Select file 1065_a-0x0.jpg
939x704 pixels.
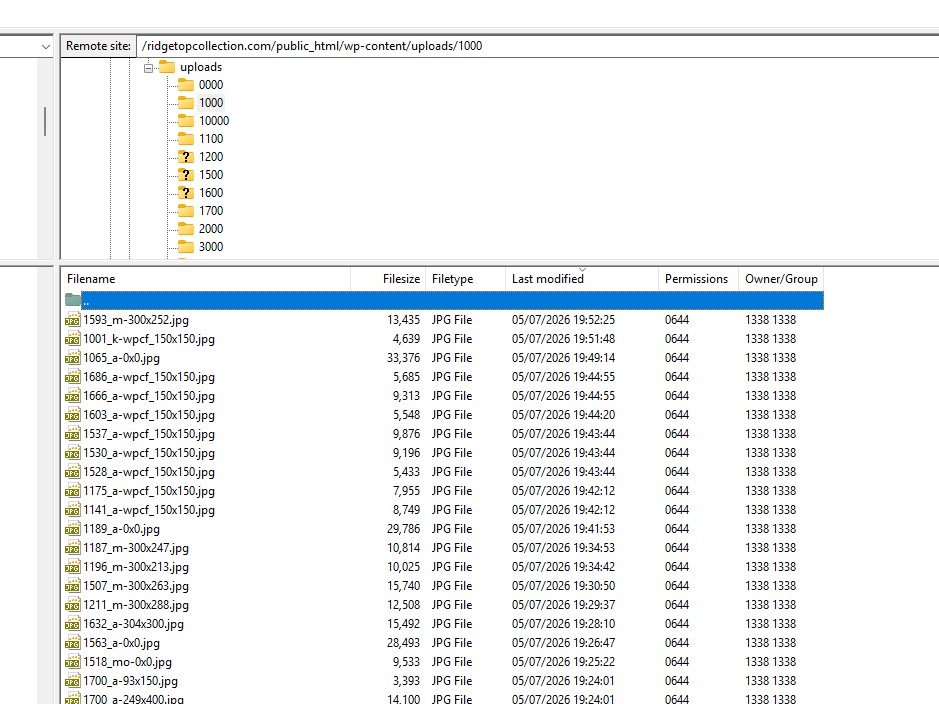(x=121, y=358)
